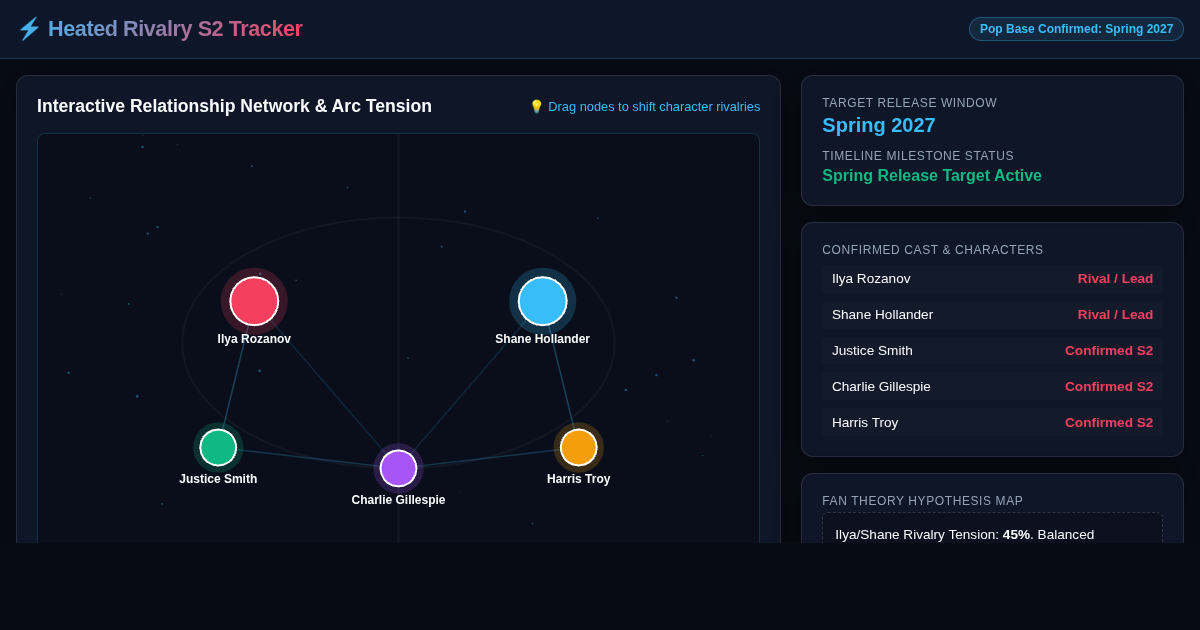Select the Charlie Gillespie cast row
Image resolution: width=1200 pixels, height=630 pixels.
tap(992, 387)
